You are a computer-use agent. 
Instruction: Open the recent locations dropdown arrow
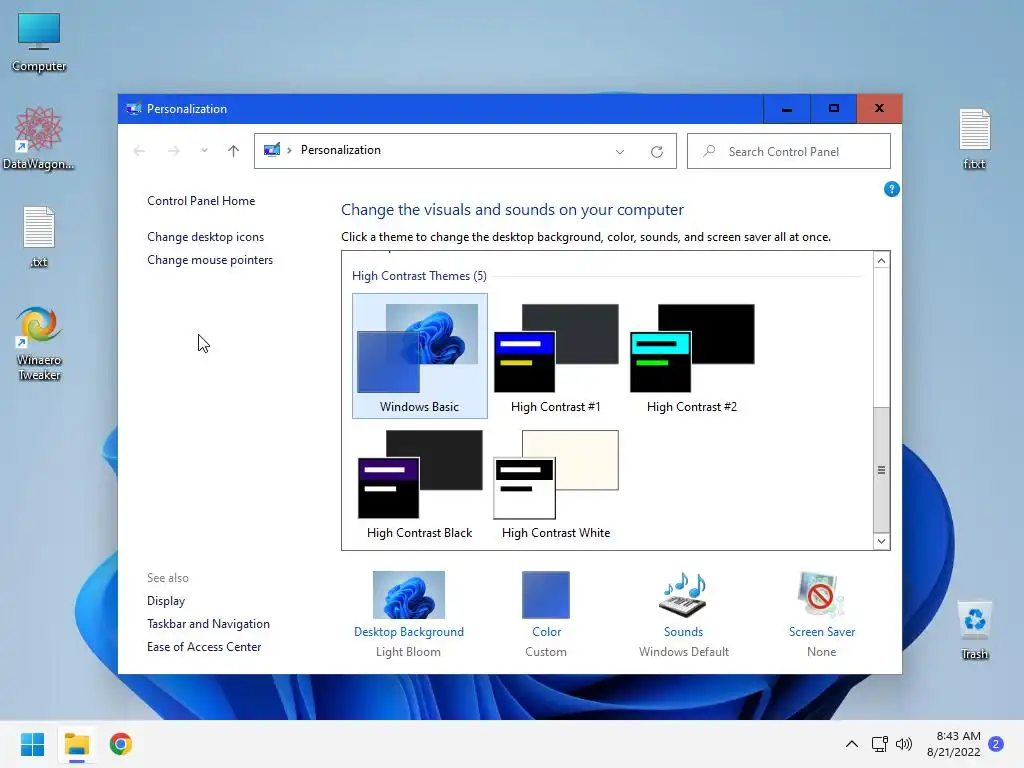click(x=204, y=151)
